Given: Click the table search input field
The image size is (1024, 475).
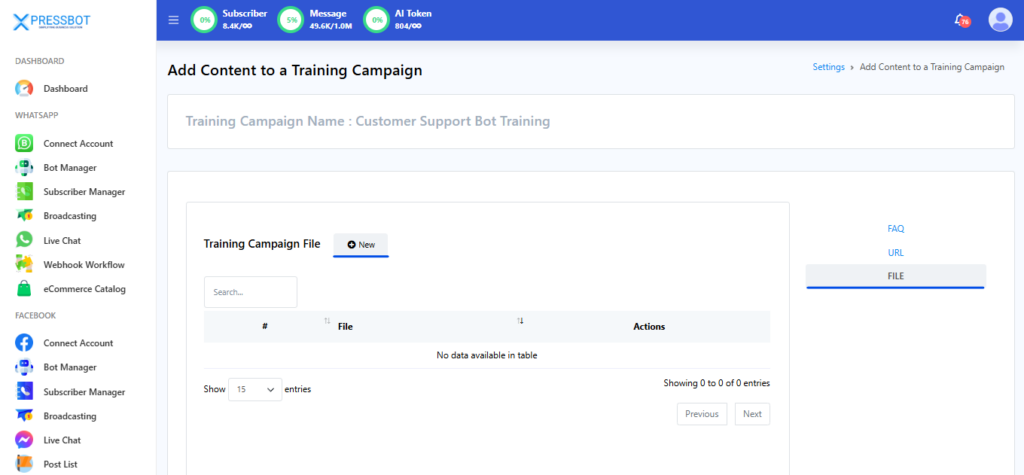Looking at the screenshot, I should pyautogui.click(x=250, y=292).
